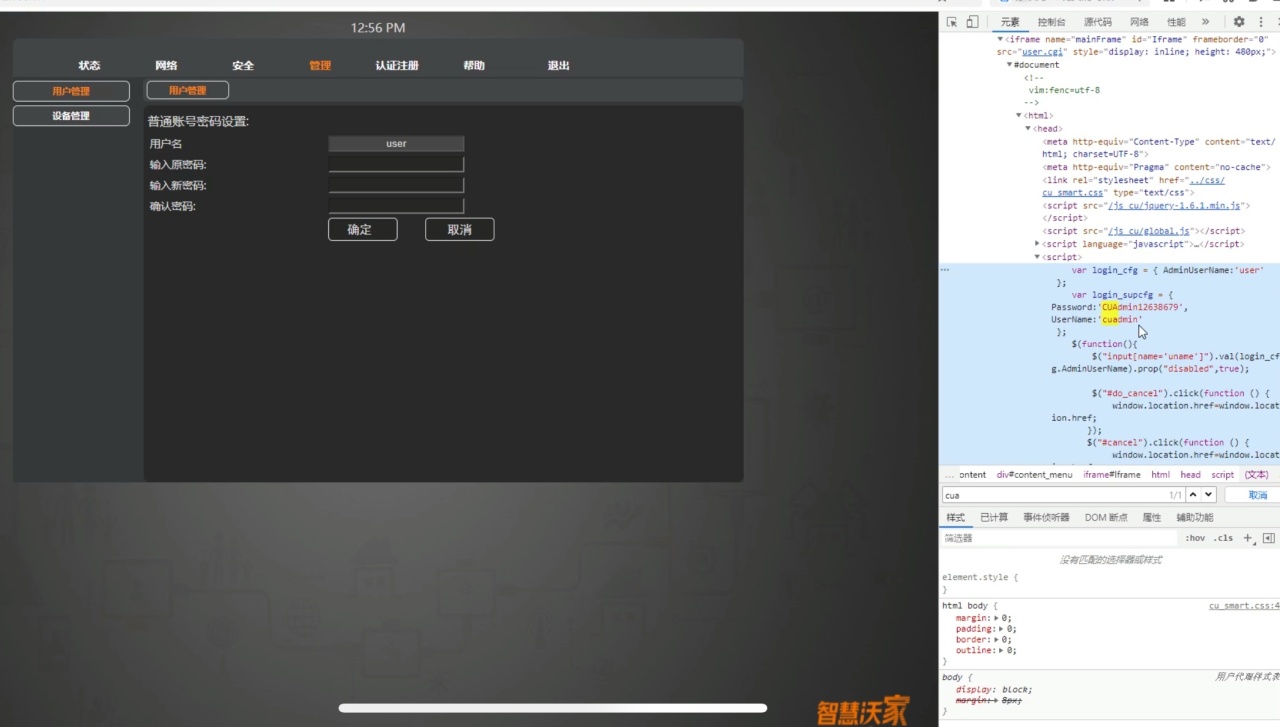Collapse the open <script> node
Image resolution: width=1280 pixels, height=727 pixels.
(x=1037, y=257)
